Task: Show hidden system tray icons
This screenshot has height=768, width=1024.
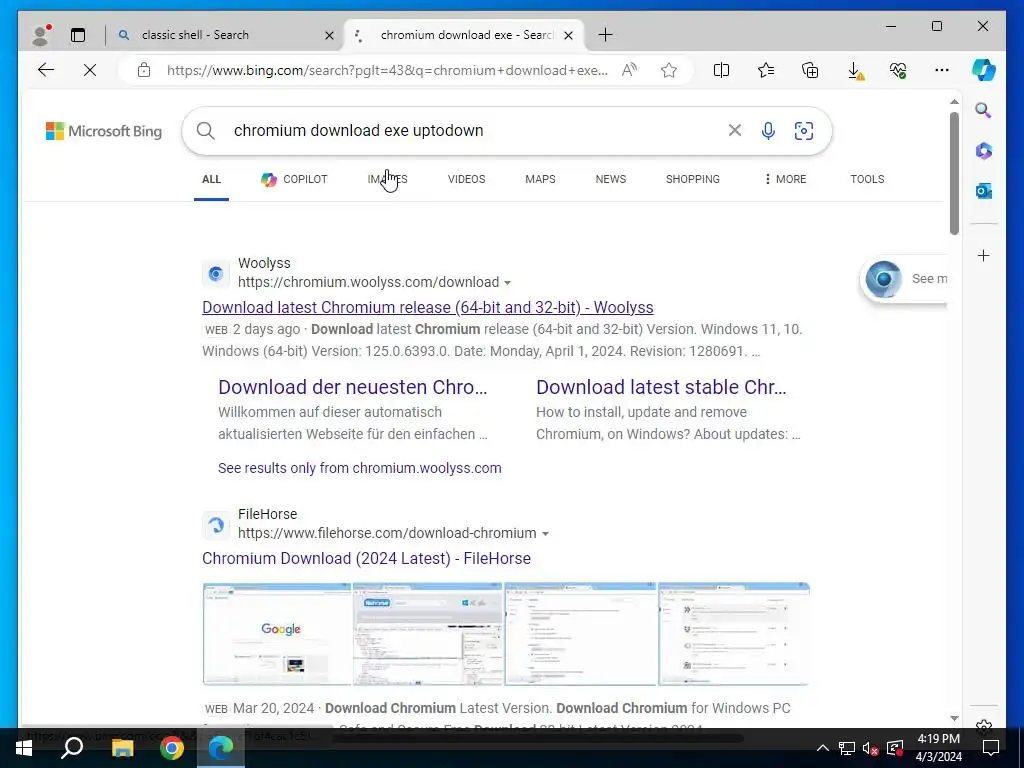Action: point(823,748)
